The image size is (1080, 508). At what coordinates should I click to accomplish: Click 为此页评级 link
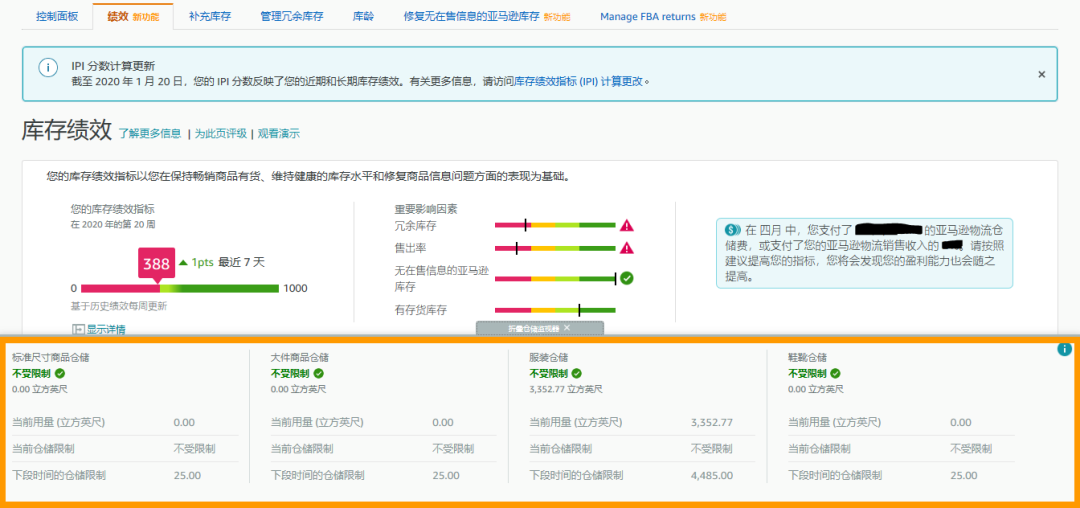[220, 134]
